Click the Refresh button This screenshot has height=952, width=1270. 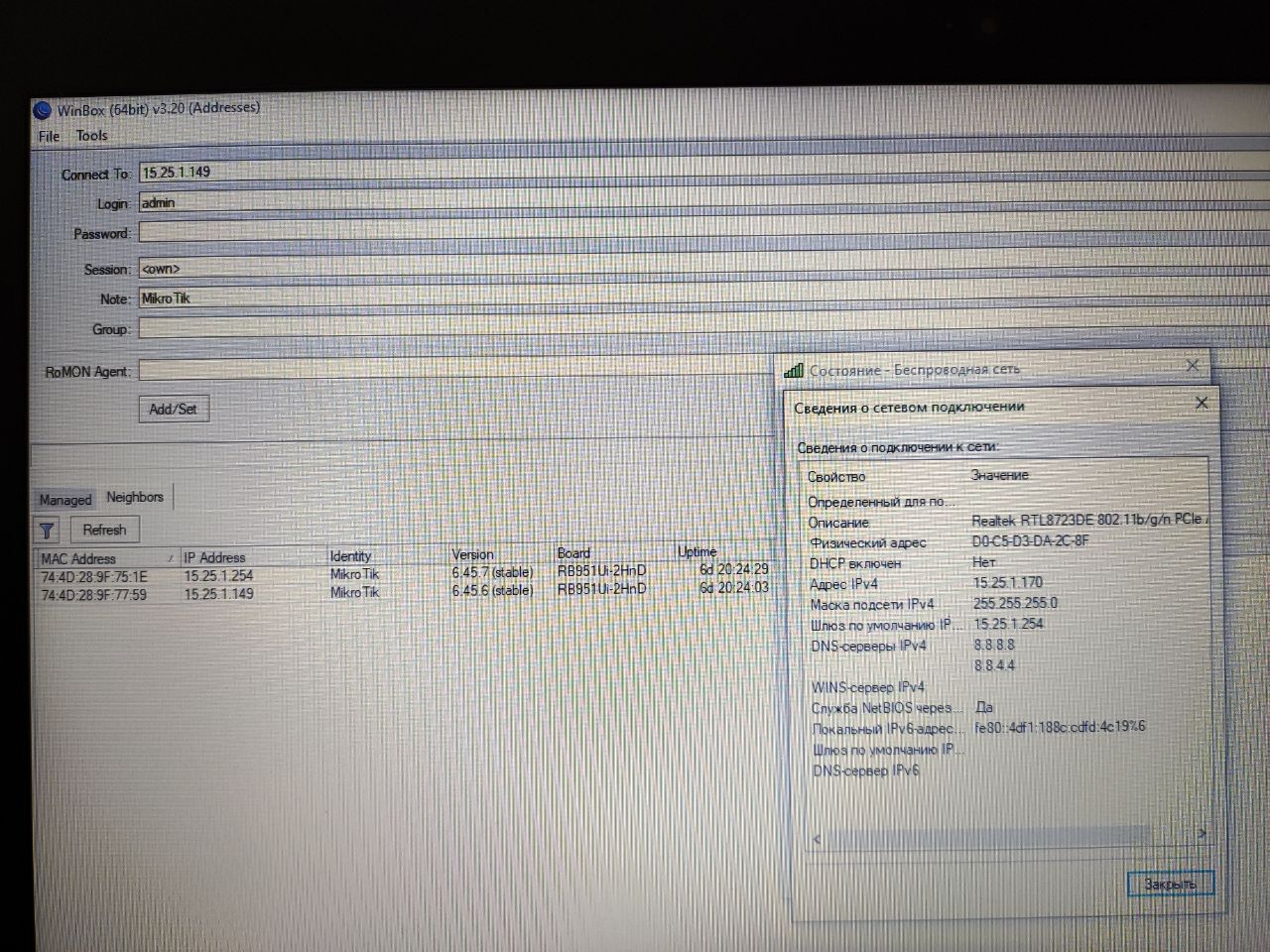click(x=104, y=530)
